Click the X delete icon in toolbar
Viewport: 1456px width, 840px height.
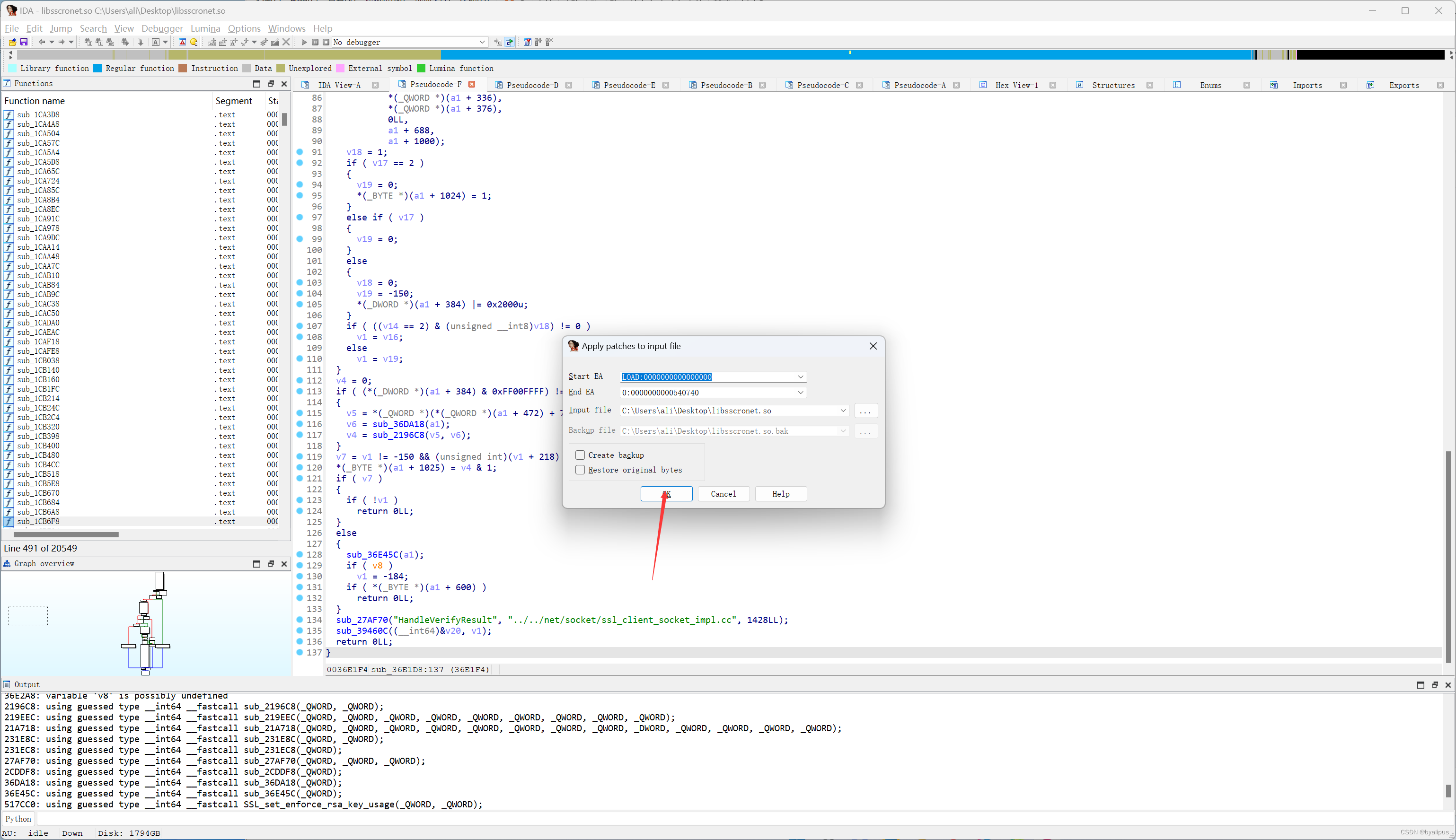point(286,42)
